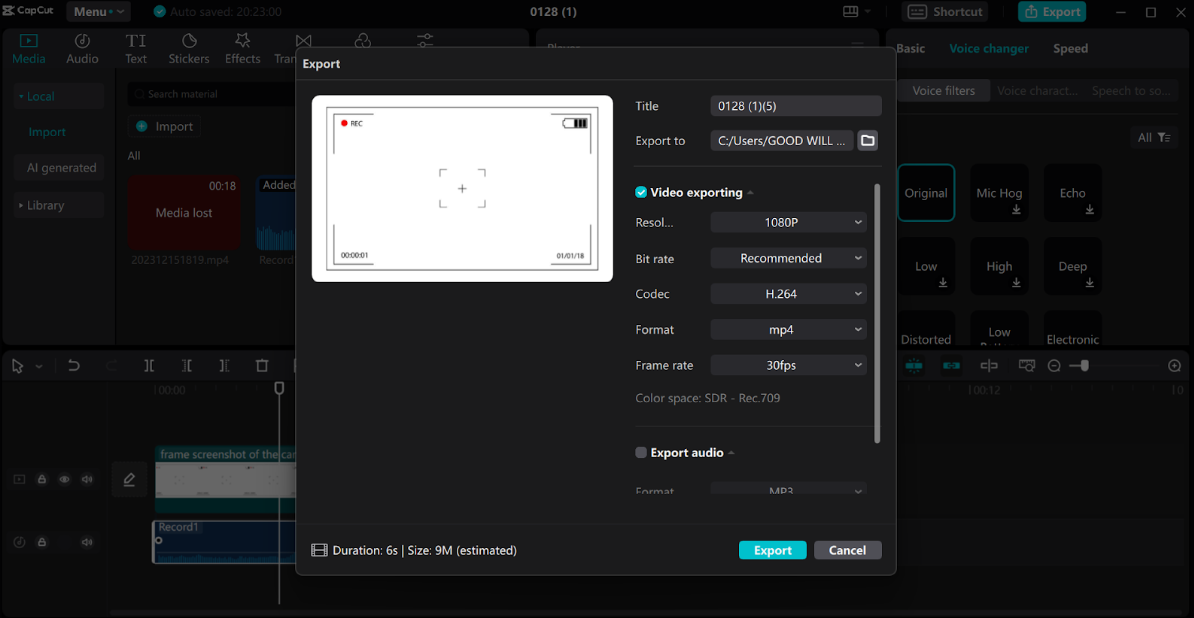The width and height of the screenshot is (1194, 618).
Task: Open the Frame rate 30fps dropdown
Action: pyautogui.click(x=788, y=365)
